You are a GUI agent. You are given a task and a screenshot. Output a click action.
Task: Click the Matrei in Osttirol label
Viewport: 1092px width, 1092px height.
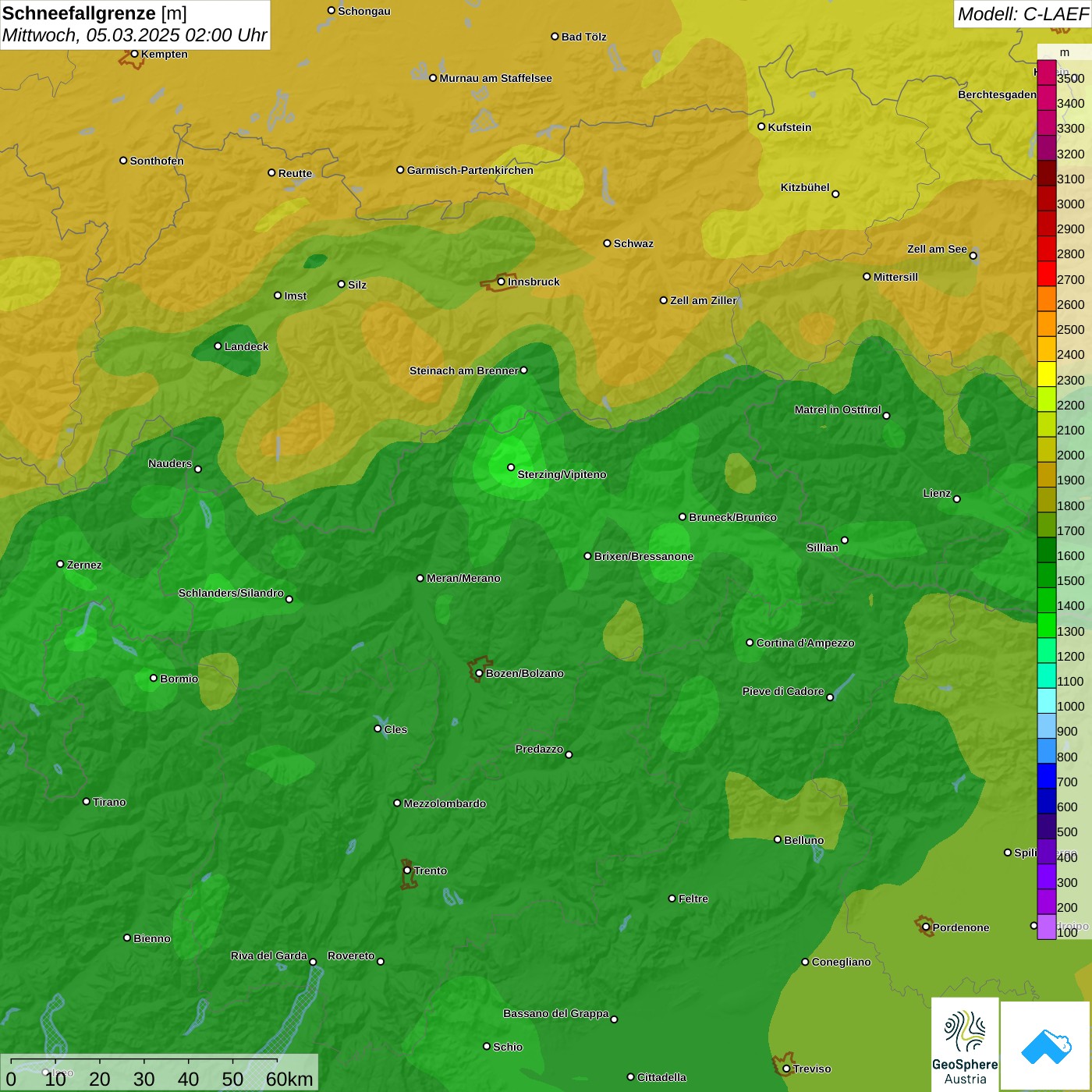point(838,409)
